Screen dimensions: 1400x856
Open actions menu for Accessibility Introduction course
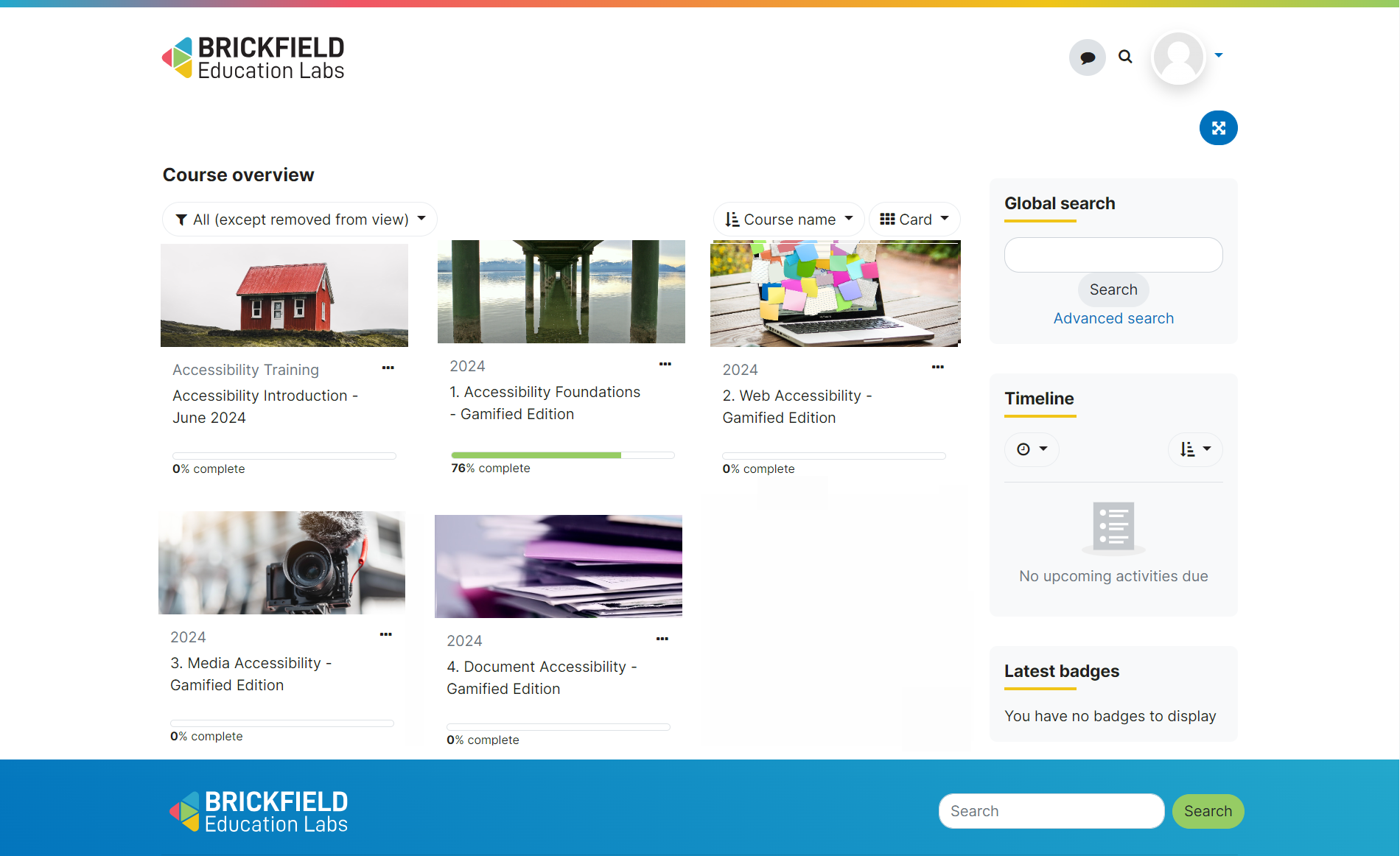(388, 368)
